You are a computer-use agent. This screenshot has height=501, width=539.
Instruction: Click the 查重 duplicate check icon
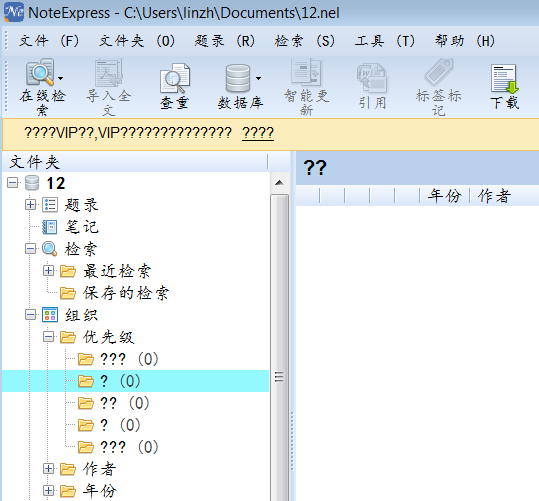175,78
